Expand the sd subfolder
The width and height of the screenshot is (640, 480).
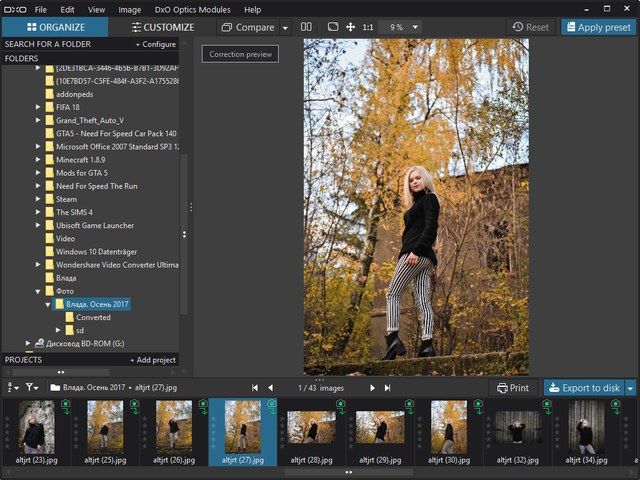pos(58,329)
